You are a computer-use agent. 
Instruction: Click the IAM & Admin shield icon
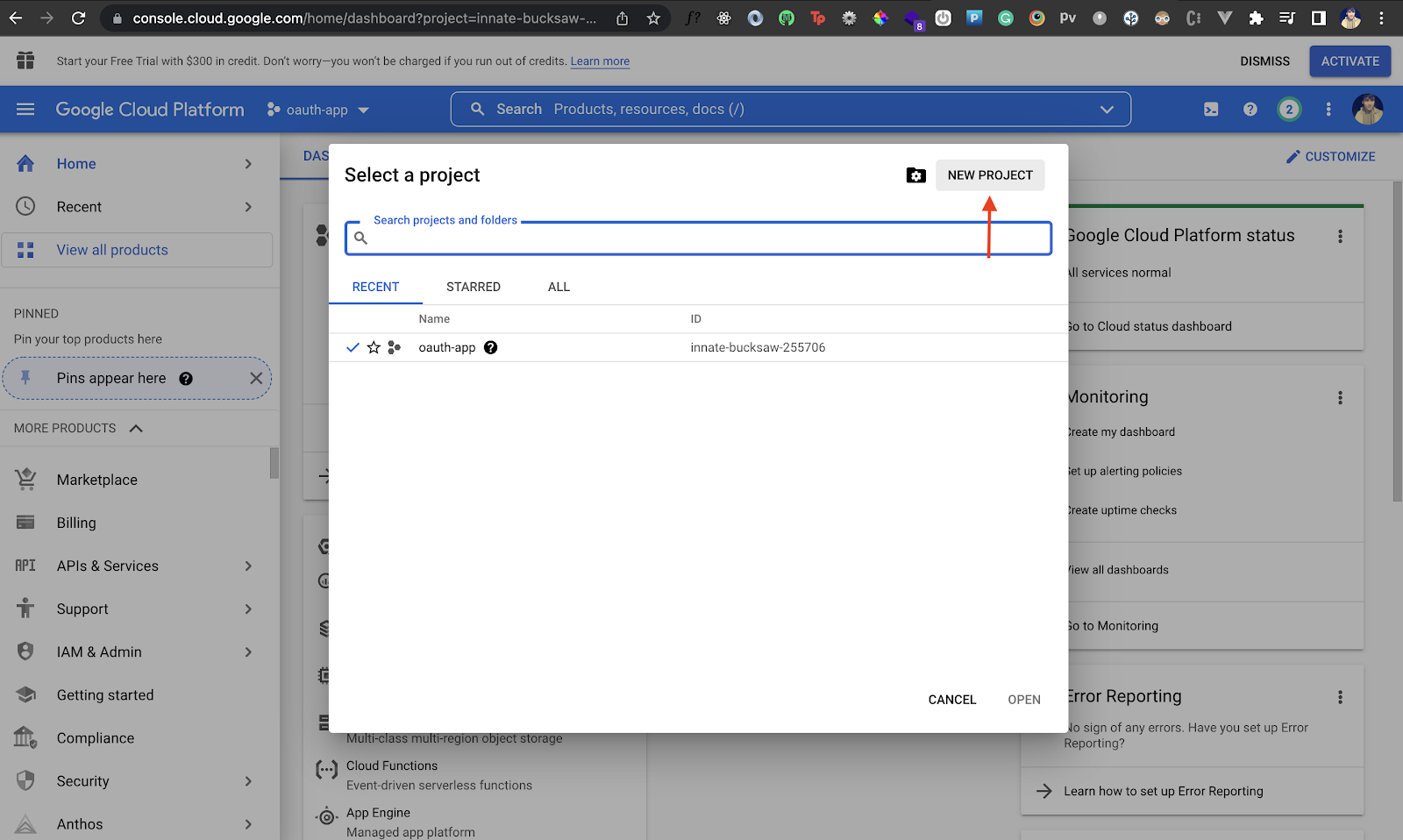pos(25,651)
